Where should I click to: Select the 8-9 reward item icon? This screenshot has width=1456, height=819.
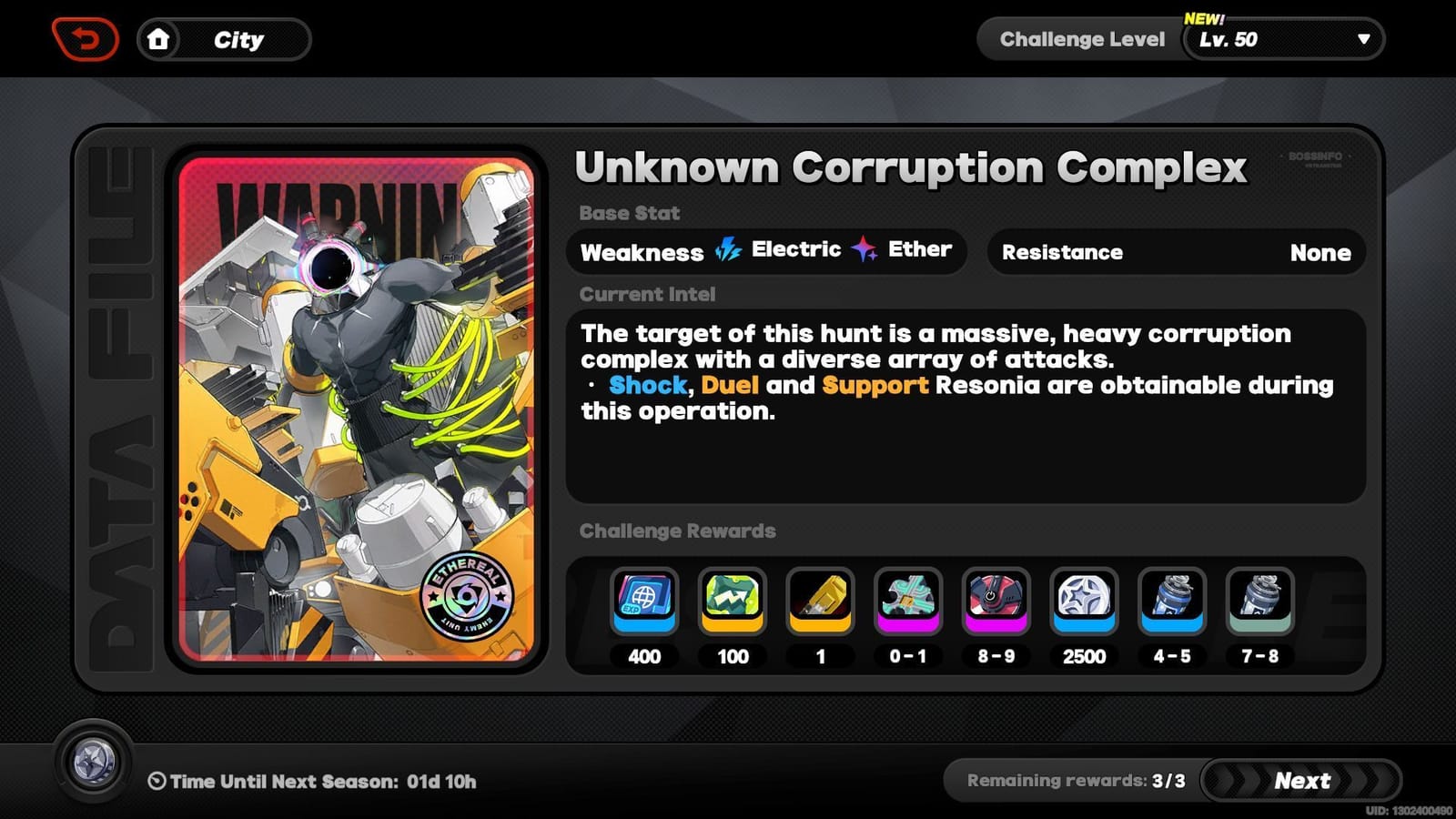(996, 601)
